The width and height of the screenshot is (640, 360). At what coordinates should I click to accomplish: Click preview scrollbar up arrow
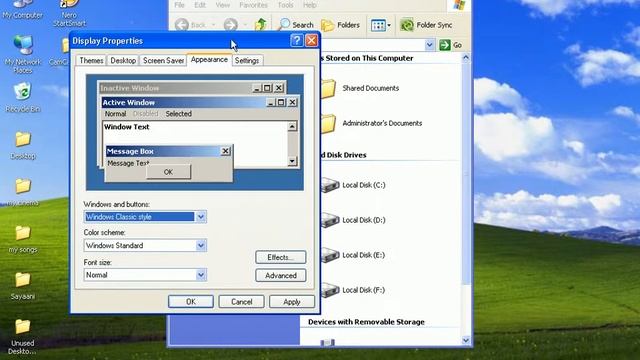292,127
